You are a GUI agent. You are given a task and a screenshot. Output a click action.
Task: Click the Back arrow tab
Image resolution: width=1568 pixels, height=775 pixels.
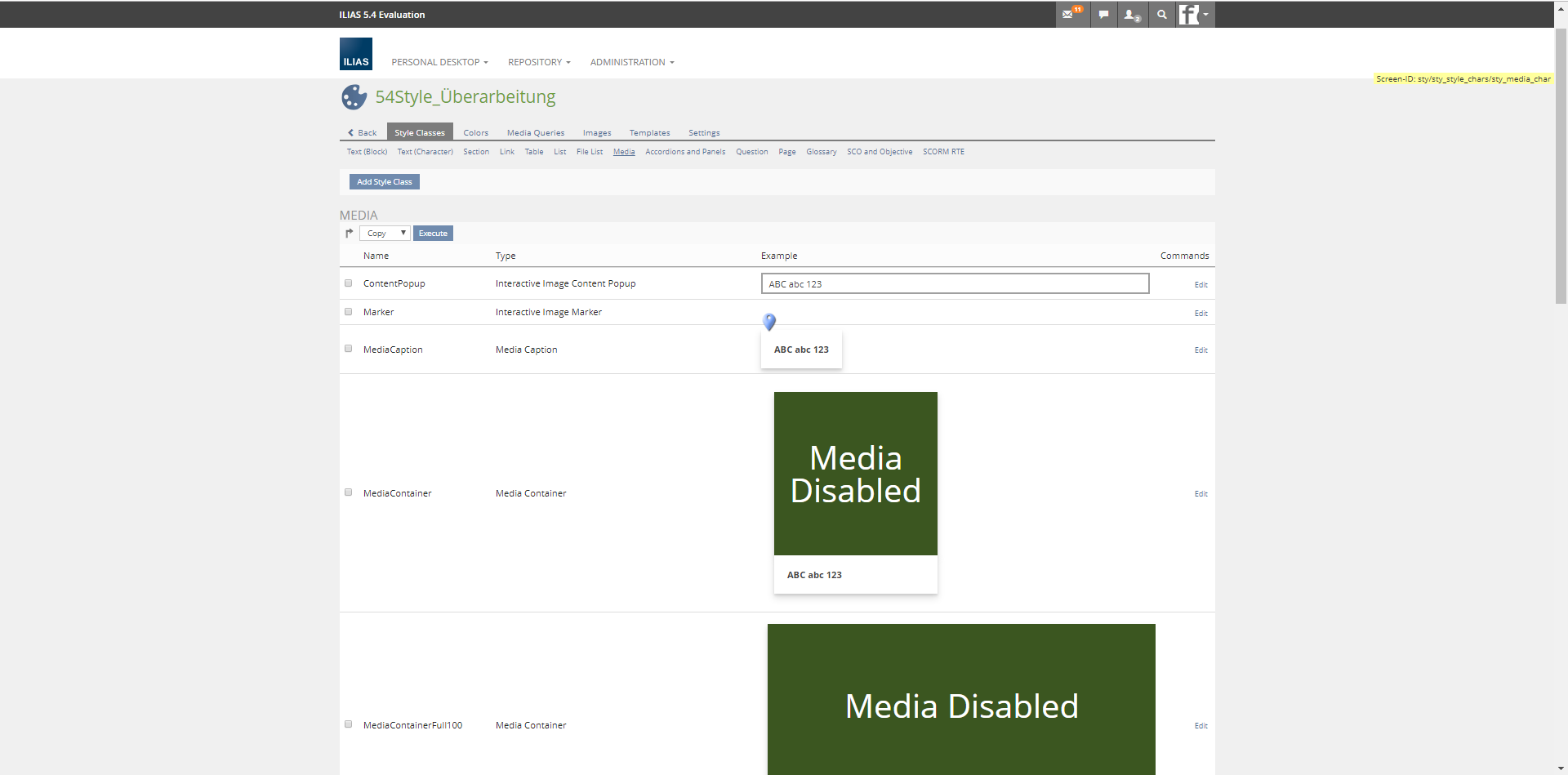coord(363,132)
